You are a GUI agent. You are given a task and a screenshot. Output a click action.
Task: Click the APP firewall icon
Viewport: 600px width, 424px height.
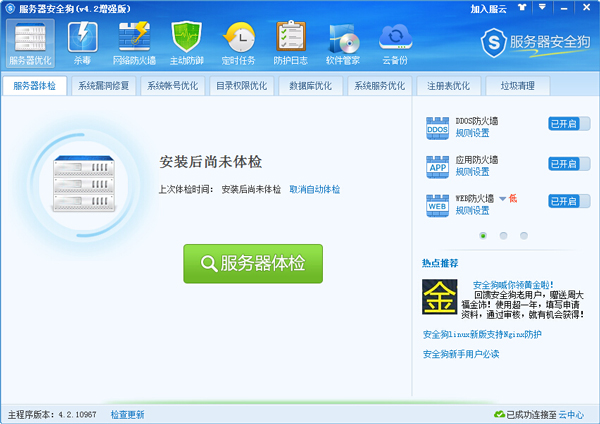coord(437,167)
